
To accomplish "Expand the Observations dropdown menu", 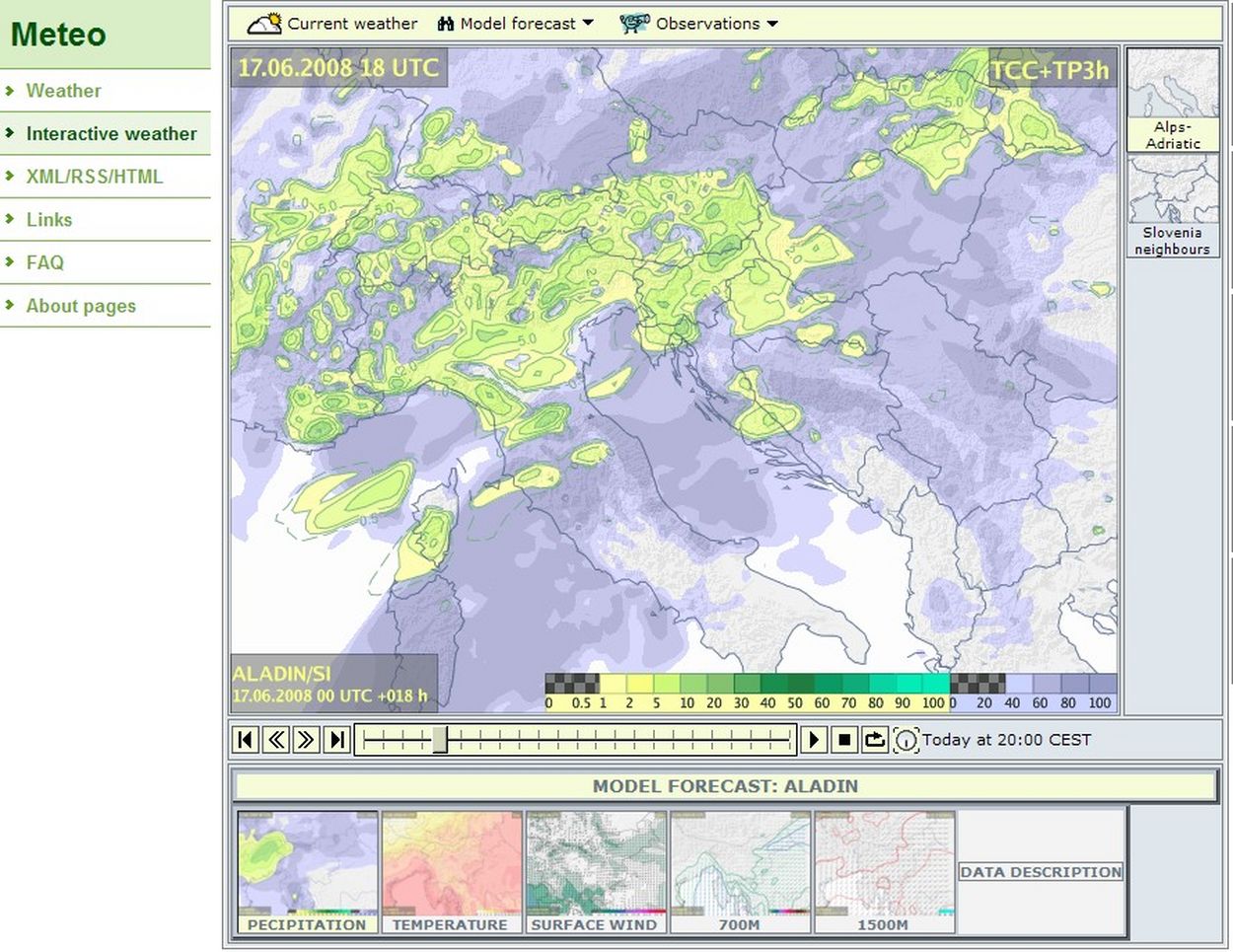I will 699,24.
